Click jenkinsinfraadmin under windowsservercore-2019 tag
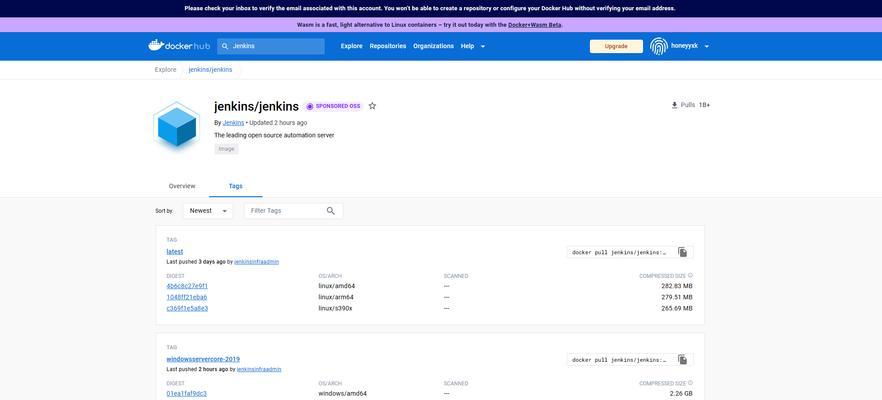 pyautogui.click(x=259, y=369)
